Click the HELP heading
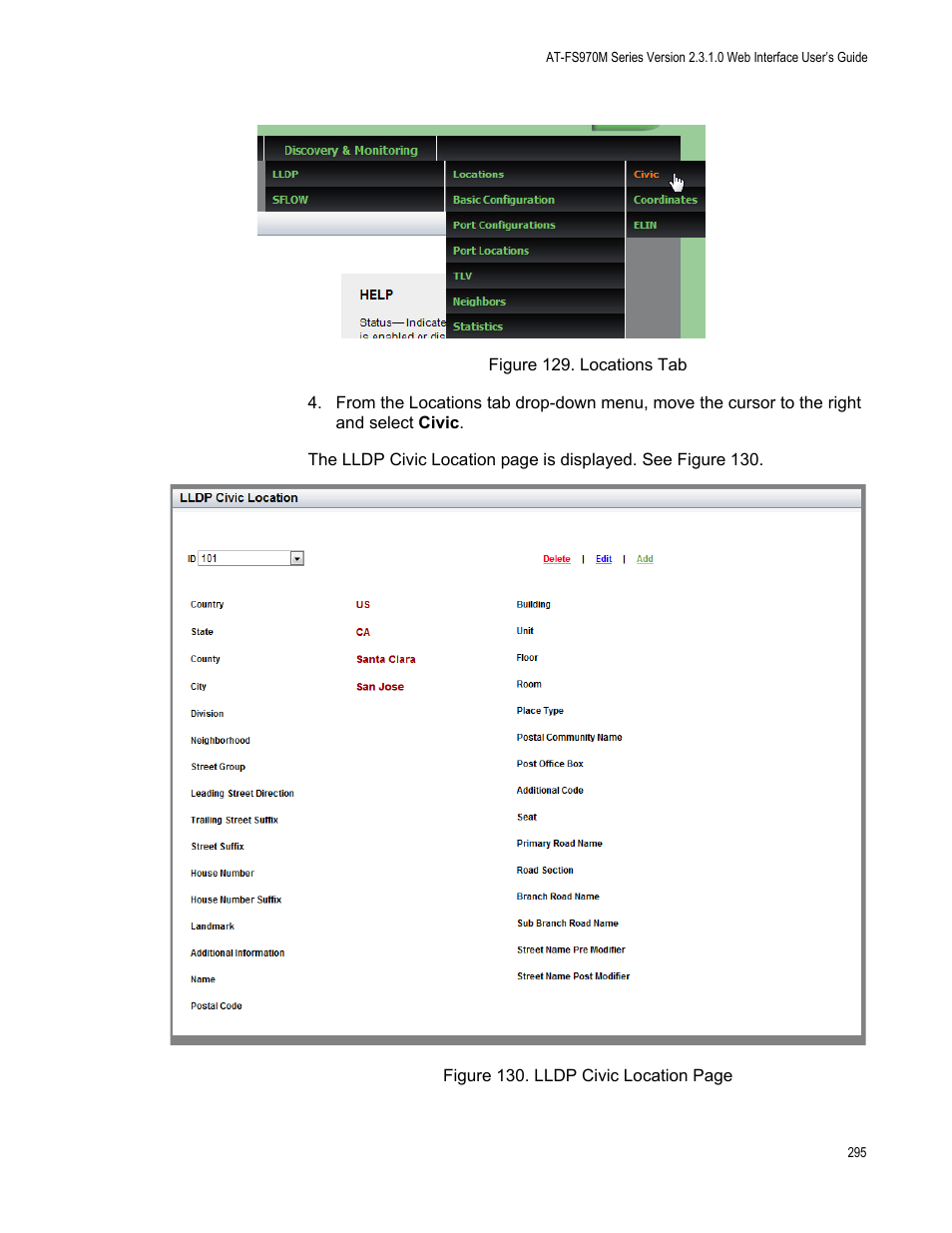Screen dimensions: 952x1233 (x=376, y=295)
